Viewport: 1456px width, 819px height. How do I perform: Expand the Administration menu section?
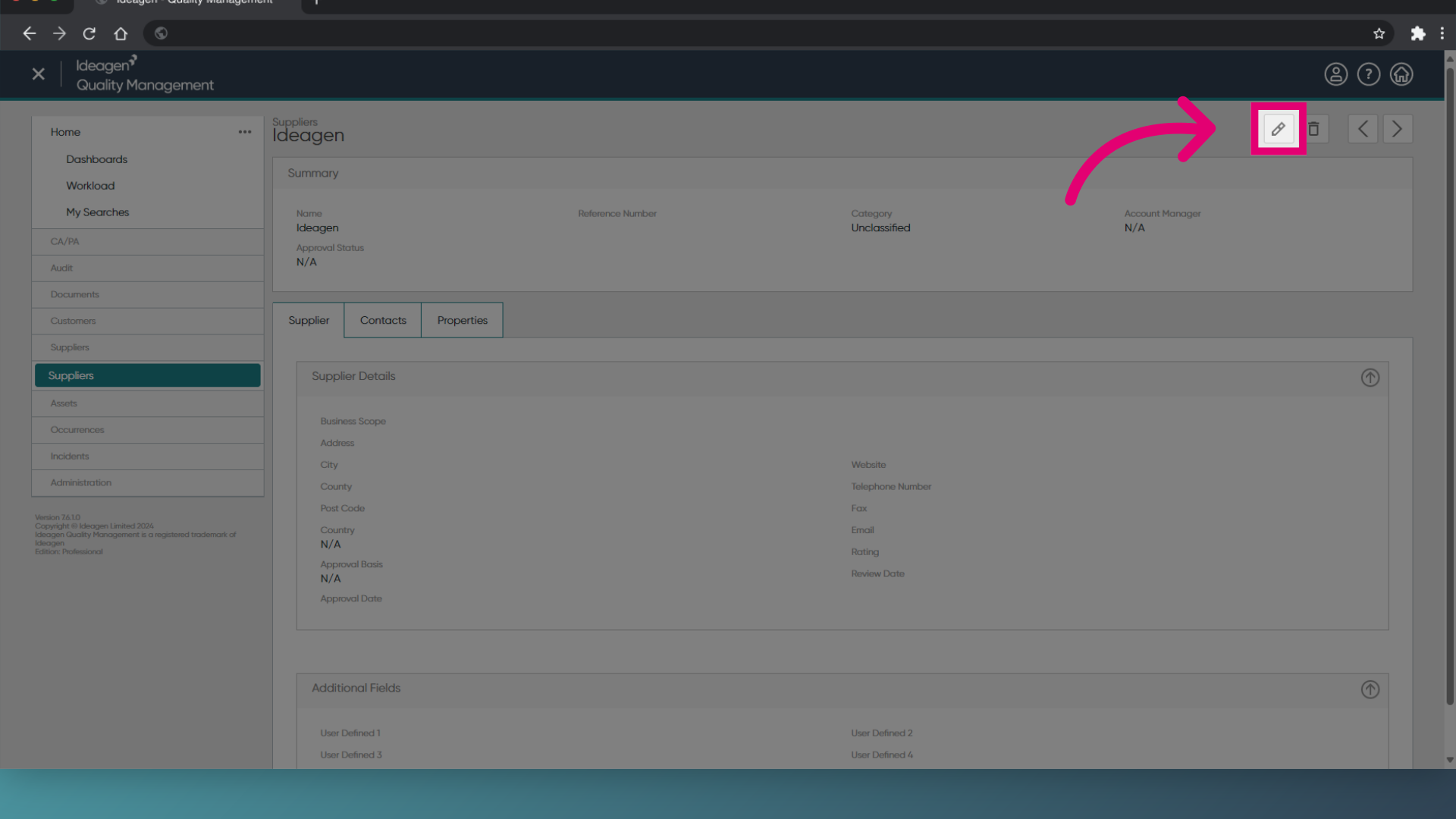pyautogui.click(x=148, y=483)
